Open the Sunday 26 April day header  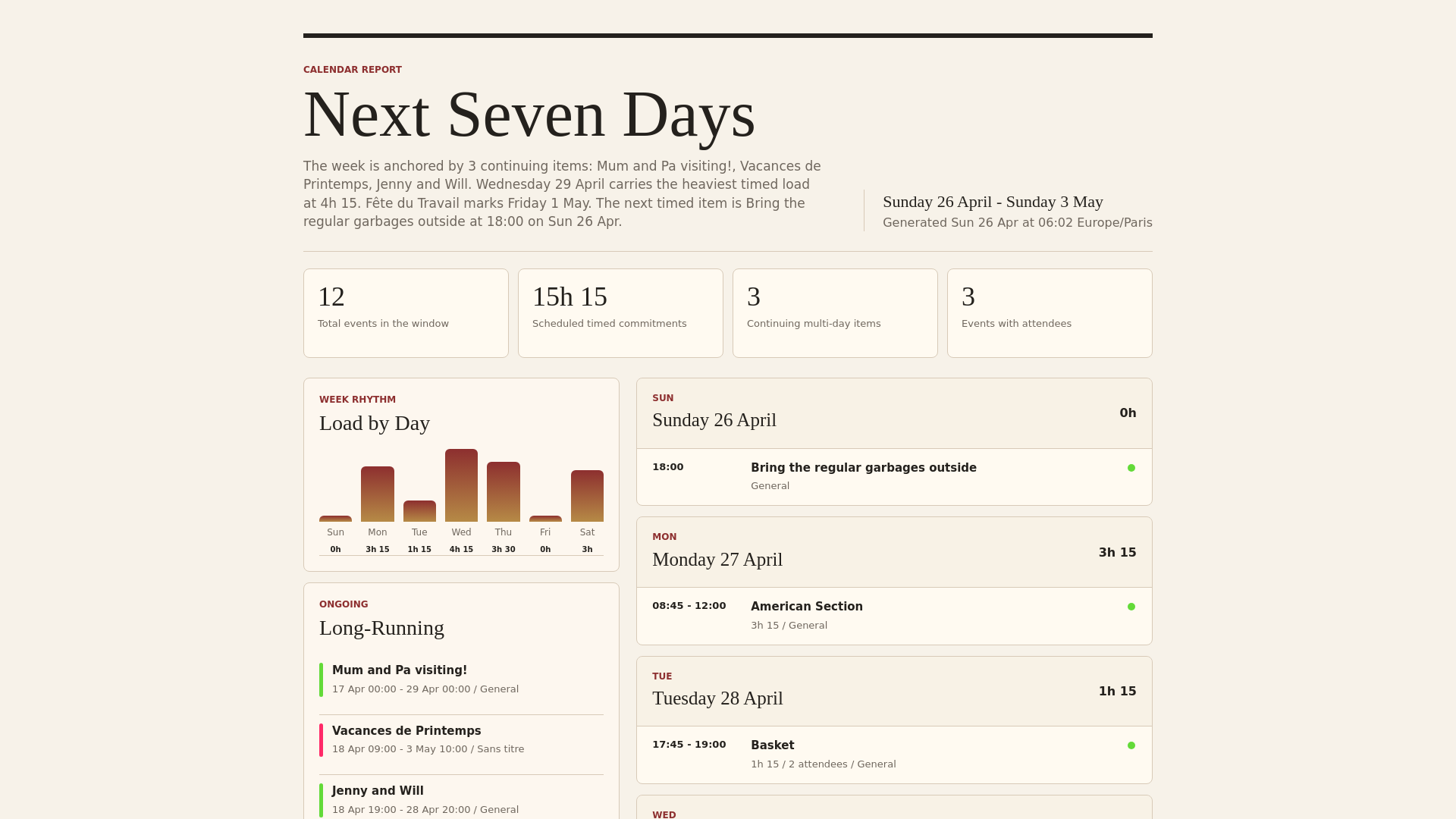pos(894,413)
